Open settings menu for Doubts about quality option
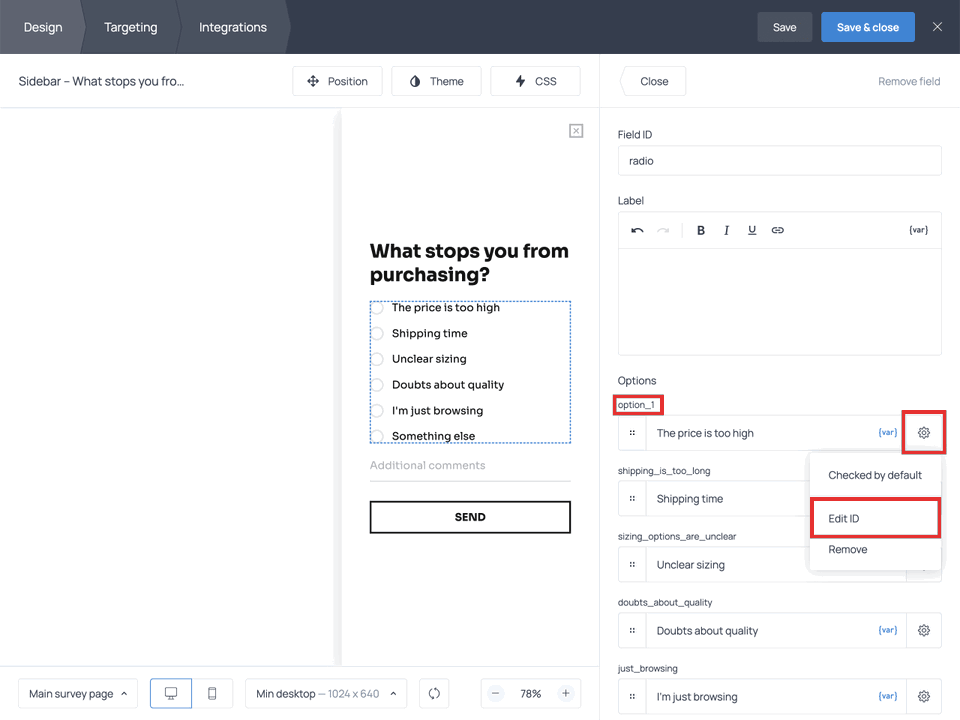The width and height of the screenshot is (960, 720). click(x=923, y=630)
